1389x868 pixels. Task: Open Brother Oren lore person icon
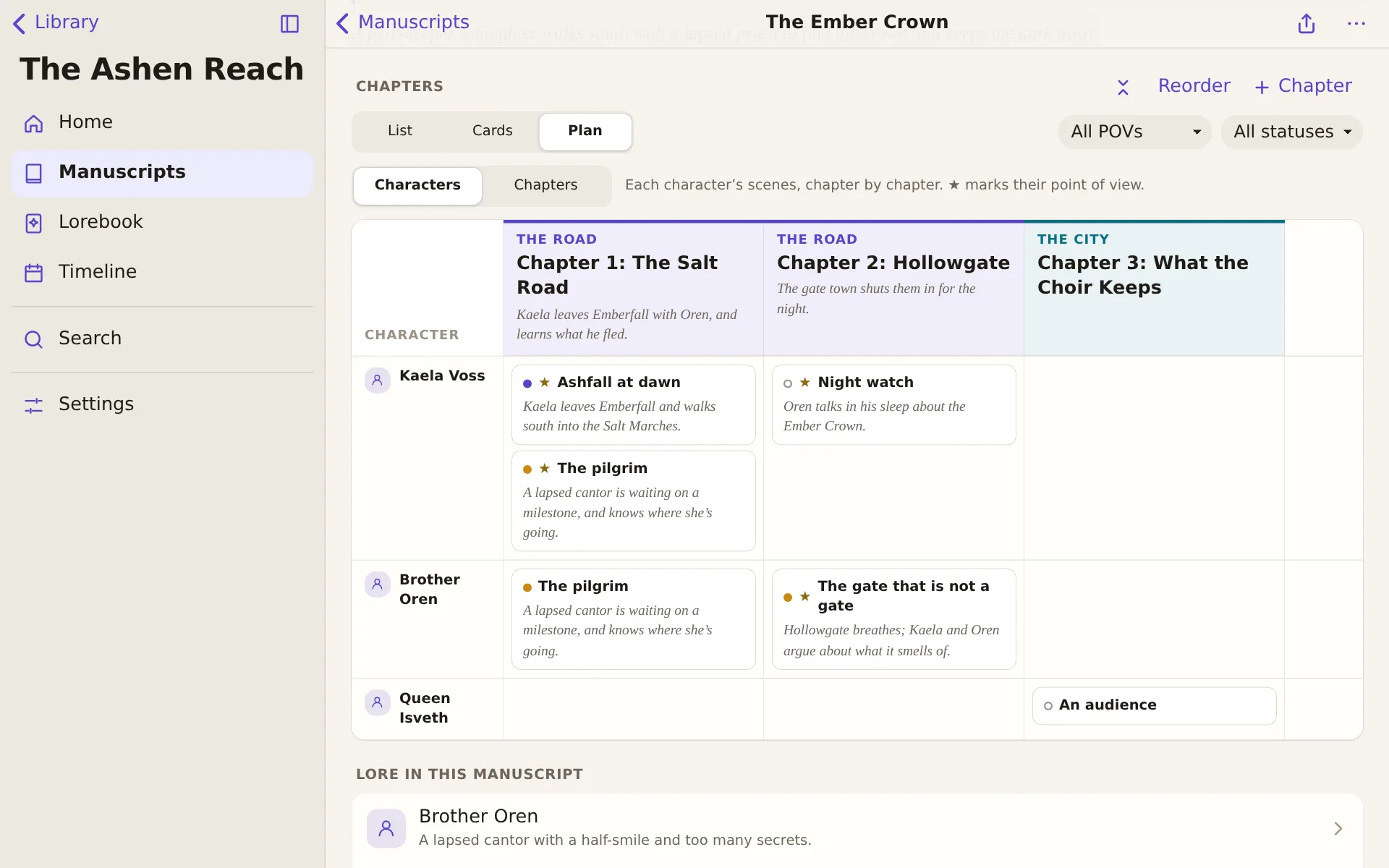coord(386,829)
